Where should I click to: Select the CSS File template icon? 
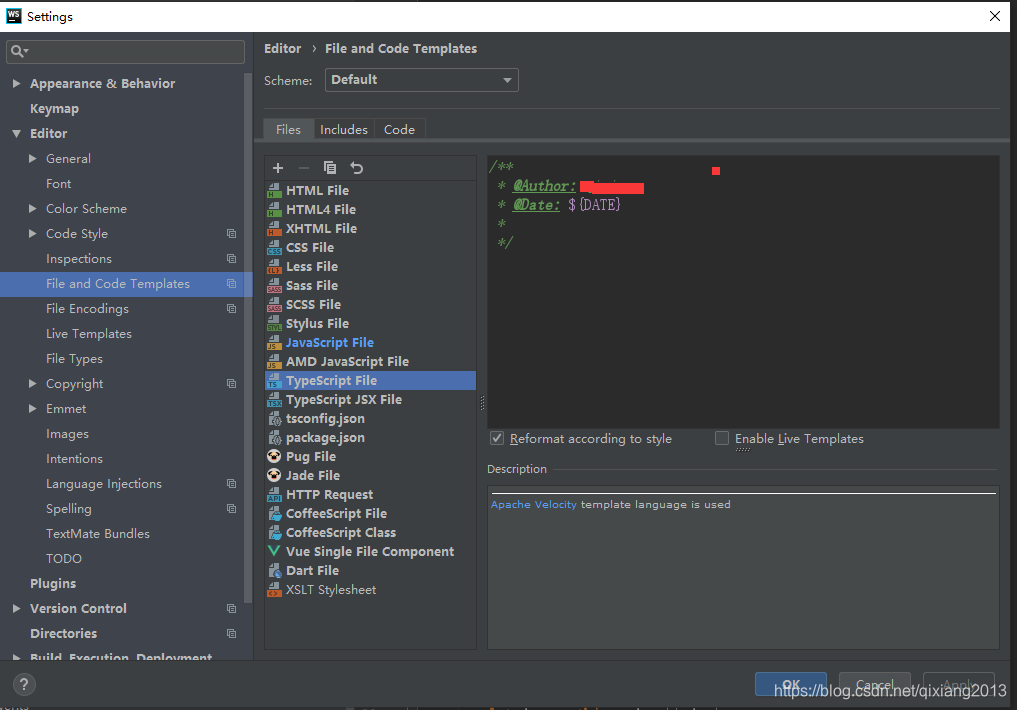point(274,248)
